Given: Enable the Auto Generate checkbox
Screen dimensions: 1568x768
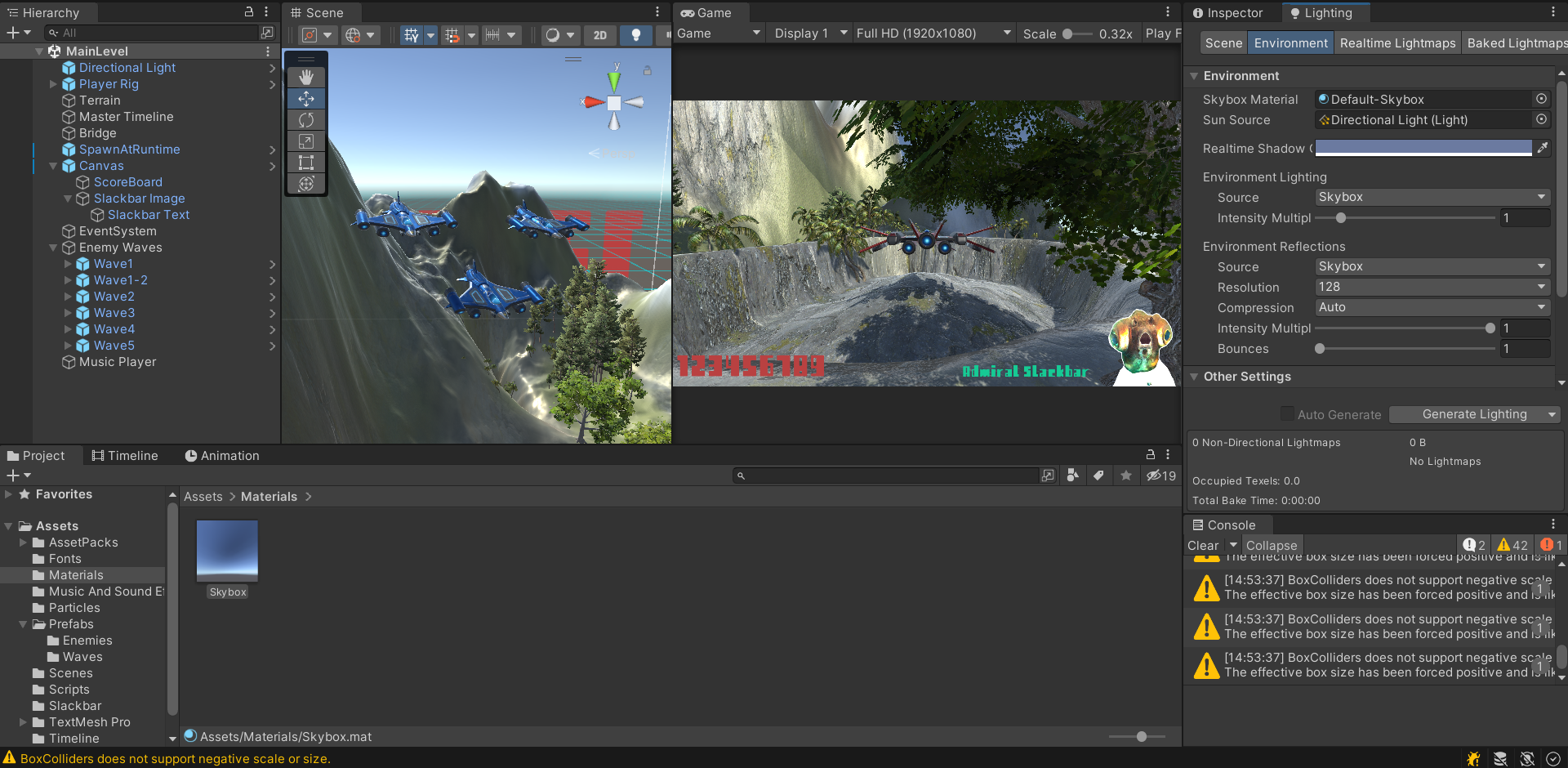Looking at the screenshot, I should coord(1287,413).
